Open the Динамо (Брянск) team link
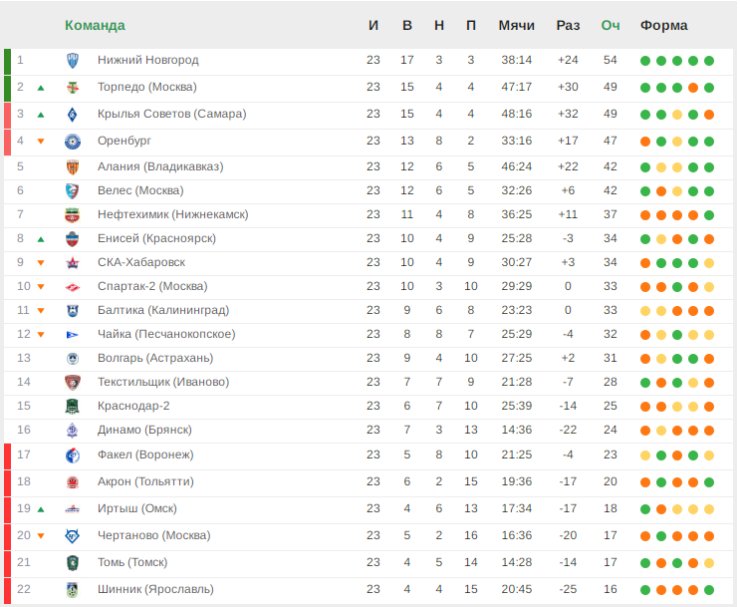 [144, 430]
